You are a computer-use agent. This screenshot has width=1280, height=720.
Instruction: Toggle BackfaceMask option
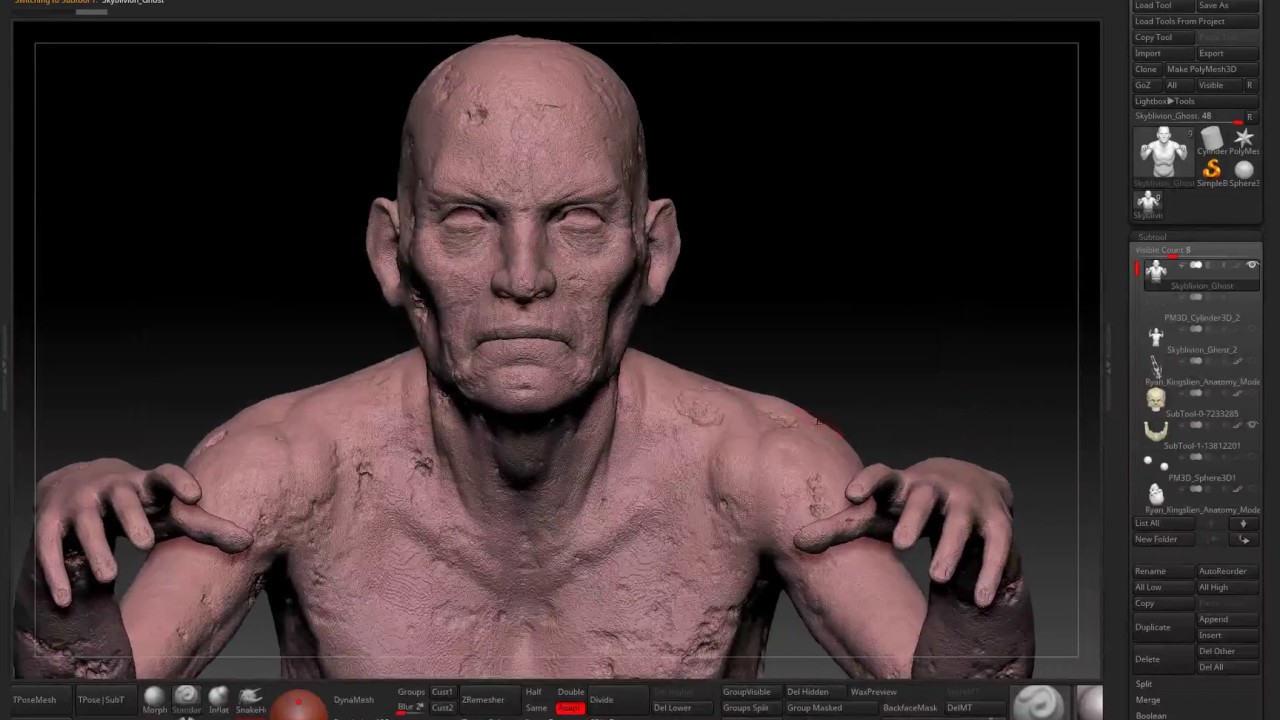coord(910,708)
